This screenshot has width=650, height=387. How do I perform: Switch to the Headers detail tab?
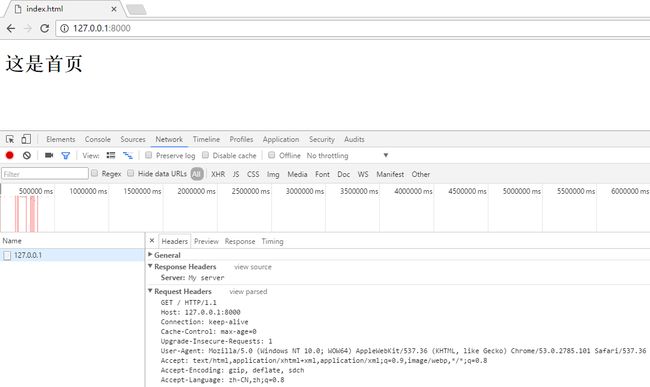[175, 241]
